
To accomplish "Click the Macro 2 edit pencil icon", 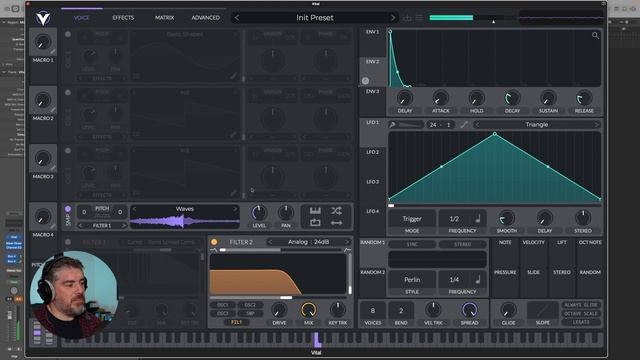I will (53, 110).
